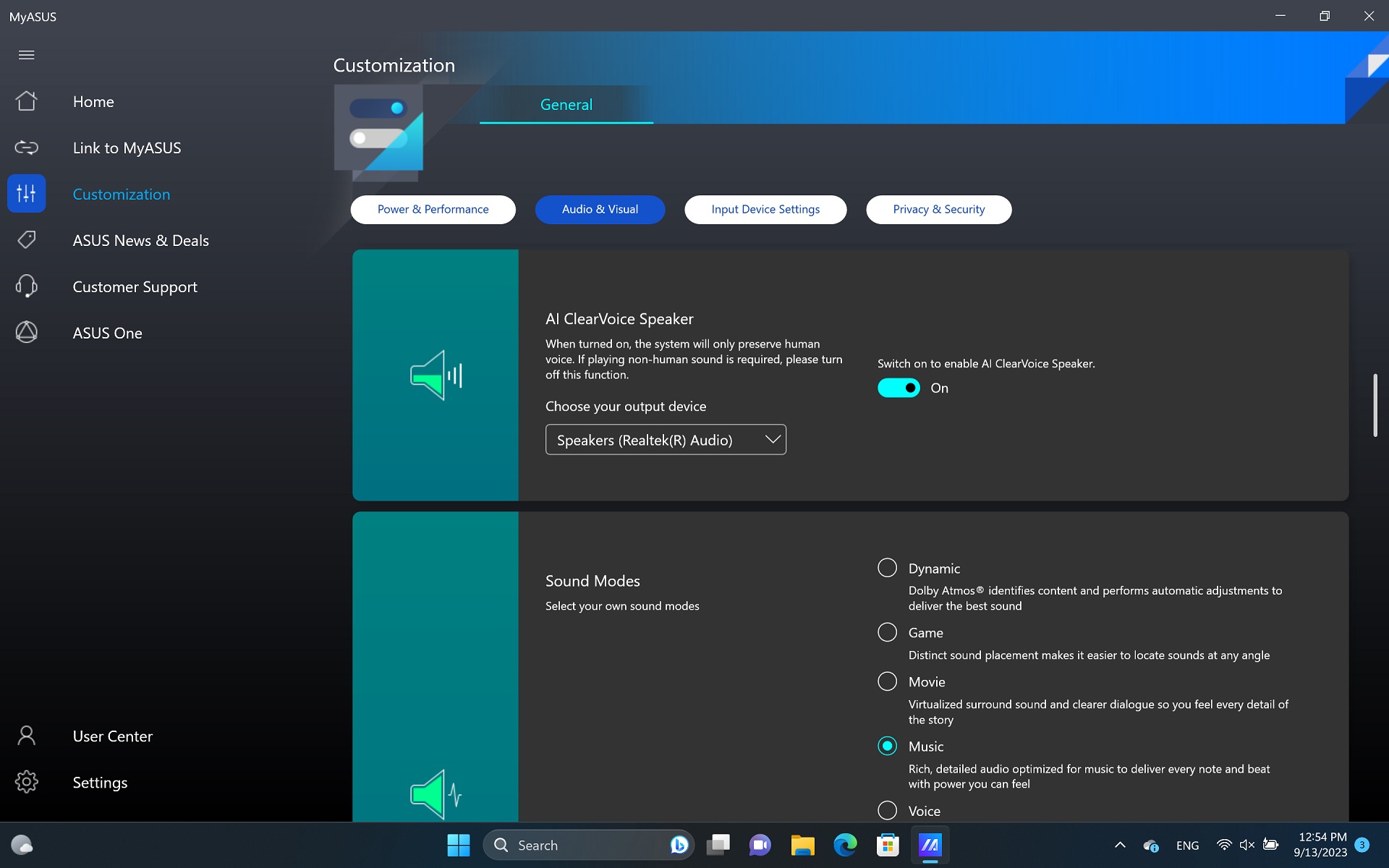Screen dimensions: 1389x868
Task: Click the User Center person icon
Action: point(27,736)
